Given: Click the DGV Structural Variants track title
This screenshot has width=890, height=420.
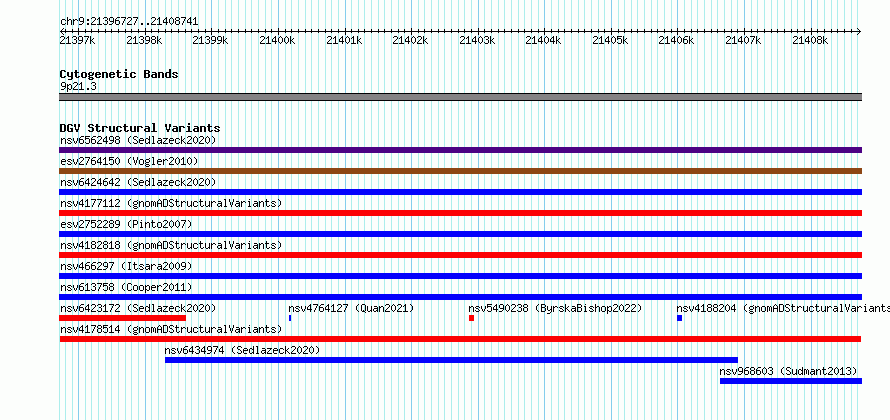Looking at the screenshot, I should click(140, 128).
